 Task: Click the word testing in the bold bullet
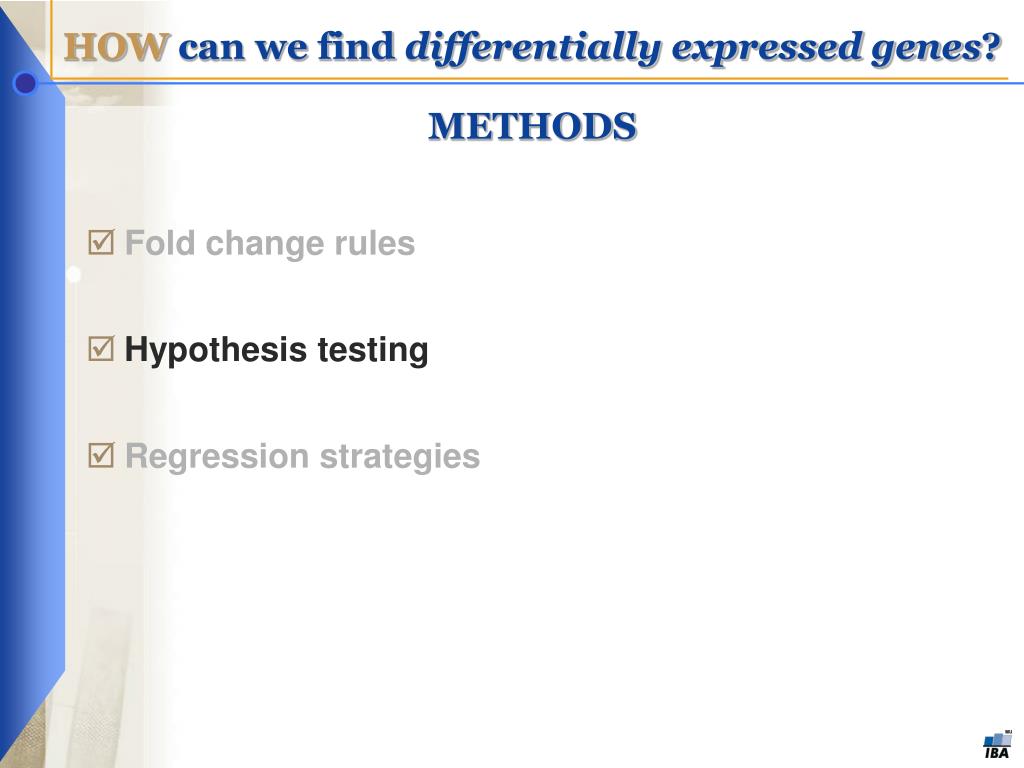(373, 350)
